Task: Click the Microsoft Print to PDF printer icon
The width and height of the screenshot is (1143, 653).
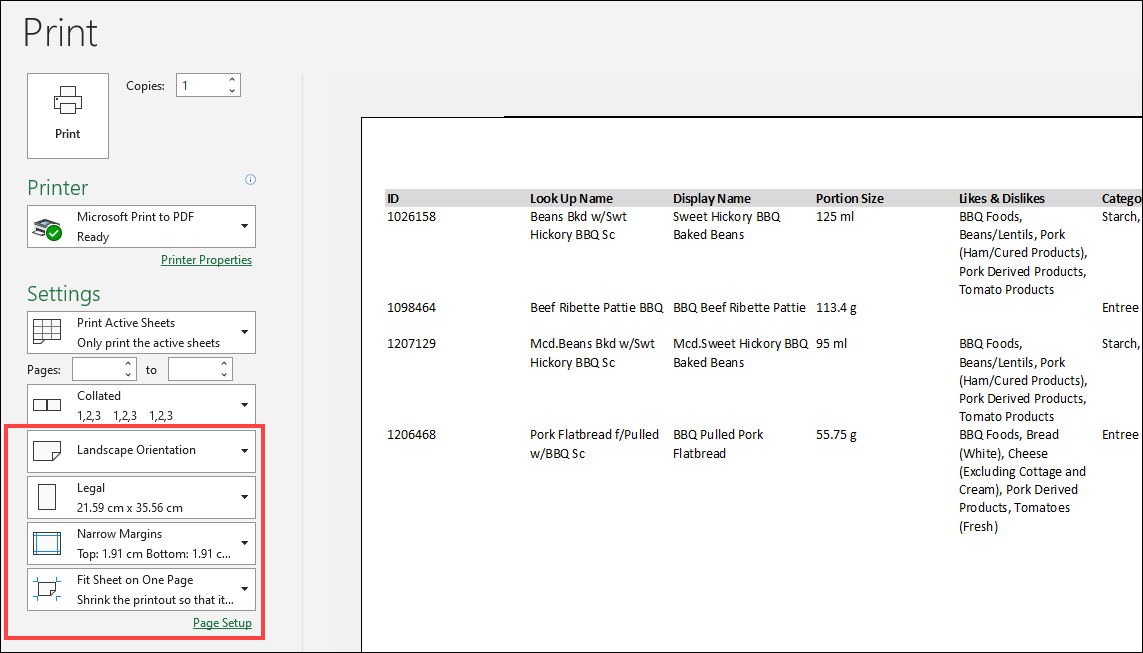Action: pos(47,227)
